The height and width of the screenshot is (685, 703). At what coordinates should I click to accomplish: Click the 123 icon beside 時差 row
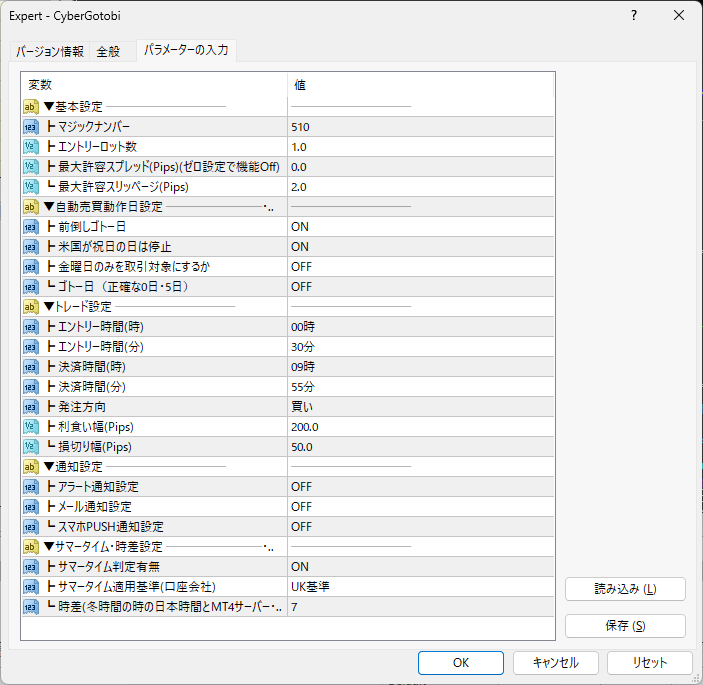click(30, 607)
